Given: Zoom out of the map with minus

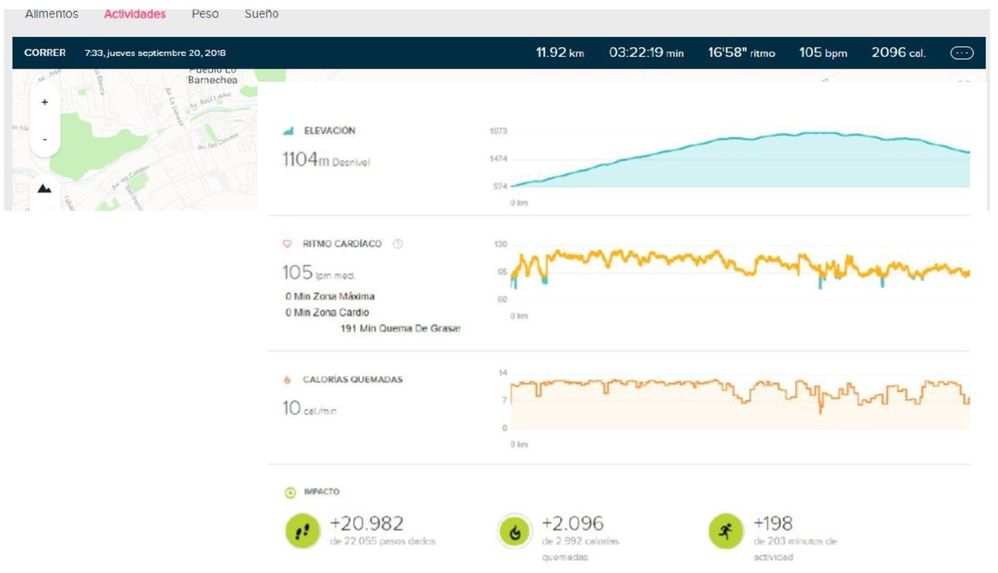Looking at the screenshot, I should (44, 140).
